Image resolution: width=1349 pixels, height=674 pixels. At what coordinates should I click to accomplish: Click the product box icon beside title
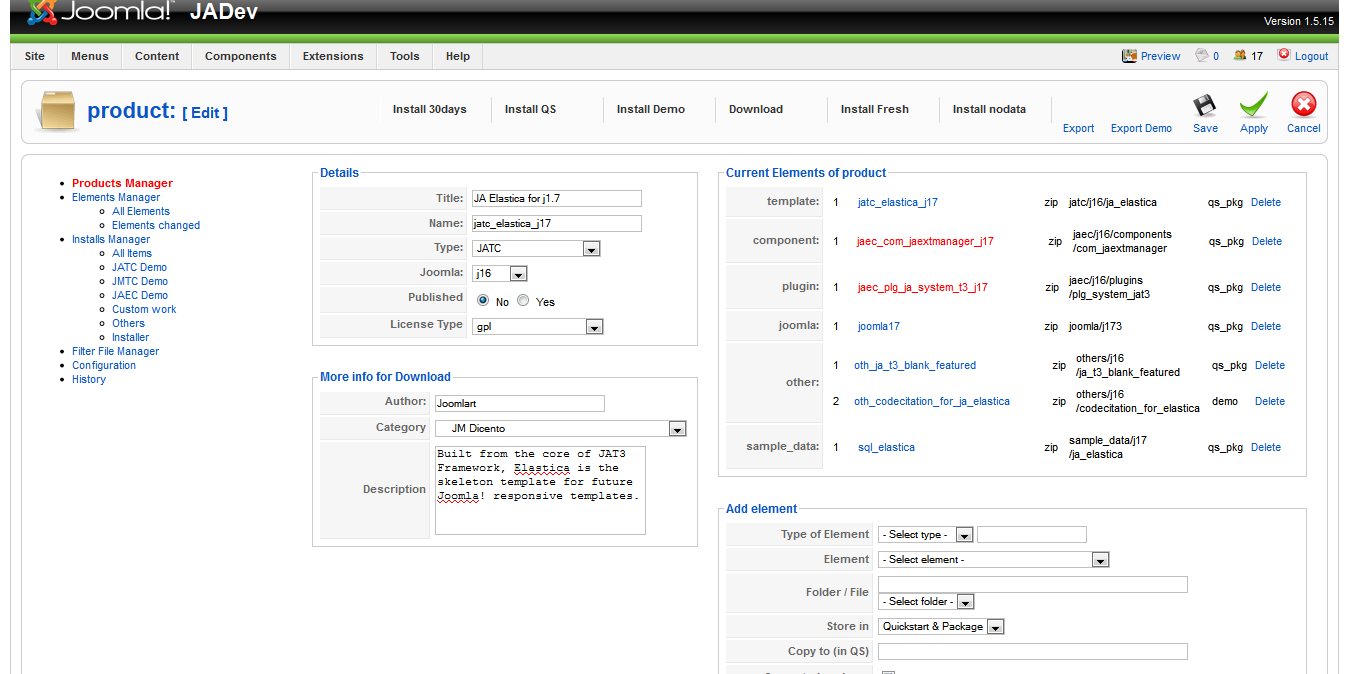[56, 110]
